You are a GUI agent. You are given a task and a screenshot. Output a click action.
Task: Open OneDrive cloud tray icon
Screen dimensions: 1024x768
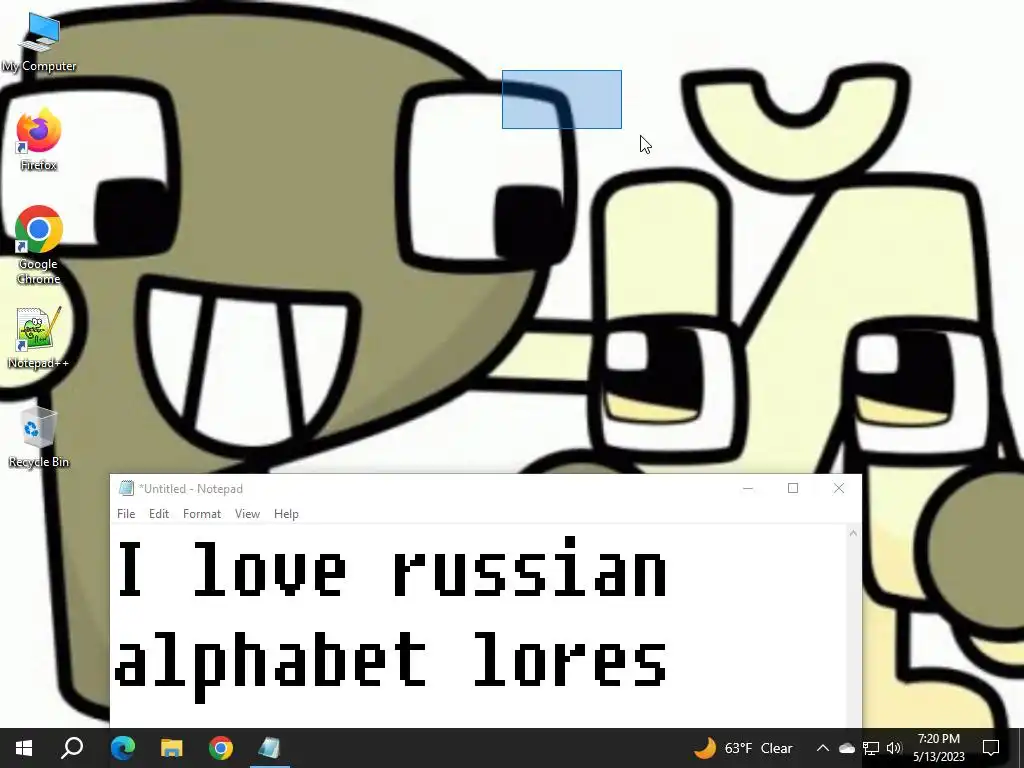click(847, 748)
